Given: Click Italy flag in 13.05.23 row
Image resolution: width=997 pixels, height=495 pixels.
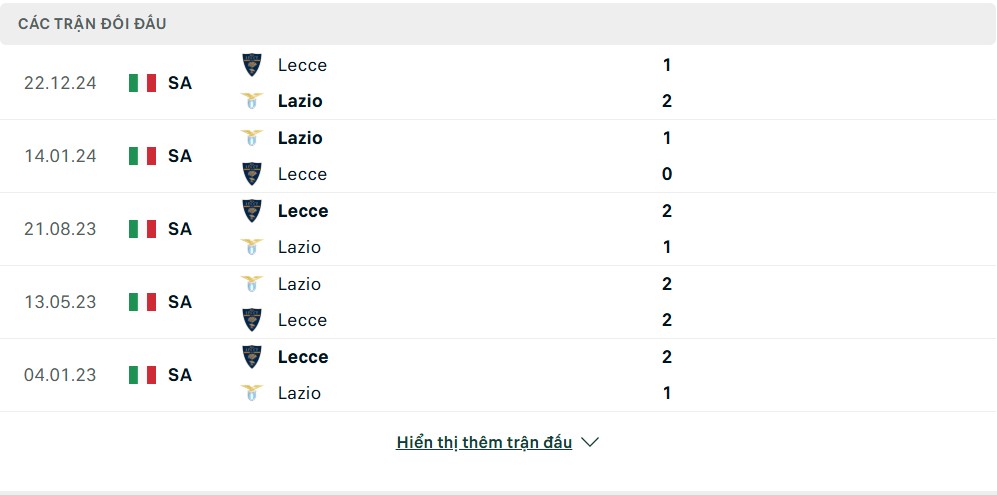Looking at the screenshot, I should click(x=142, y=302).
